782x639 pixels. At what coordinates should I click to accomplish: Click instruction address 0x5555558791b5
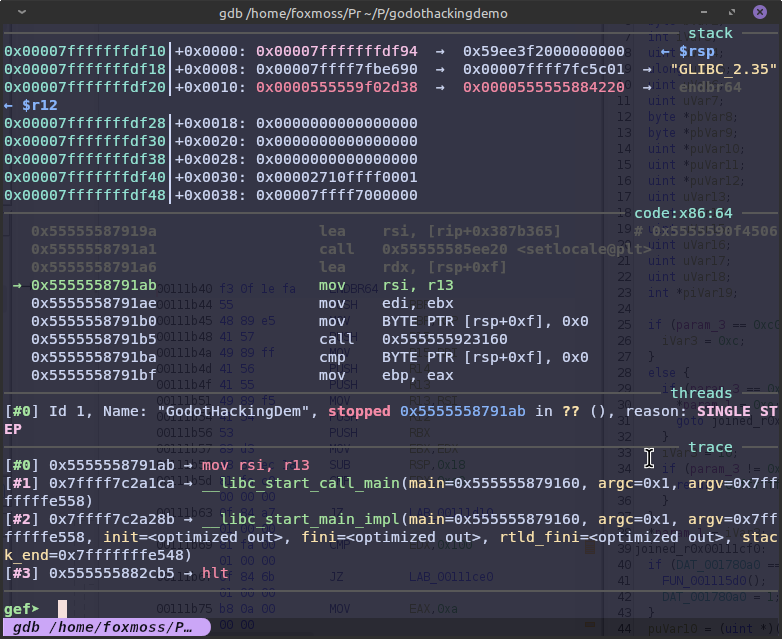pos(94,339)
